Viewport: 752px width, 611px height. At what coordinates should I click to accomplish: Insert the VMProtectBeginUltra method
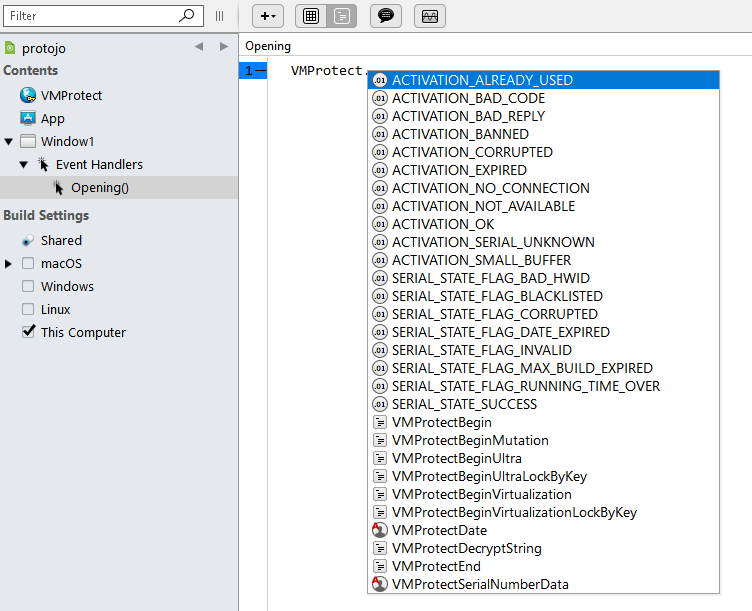[543, 458]
